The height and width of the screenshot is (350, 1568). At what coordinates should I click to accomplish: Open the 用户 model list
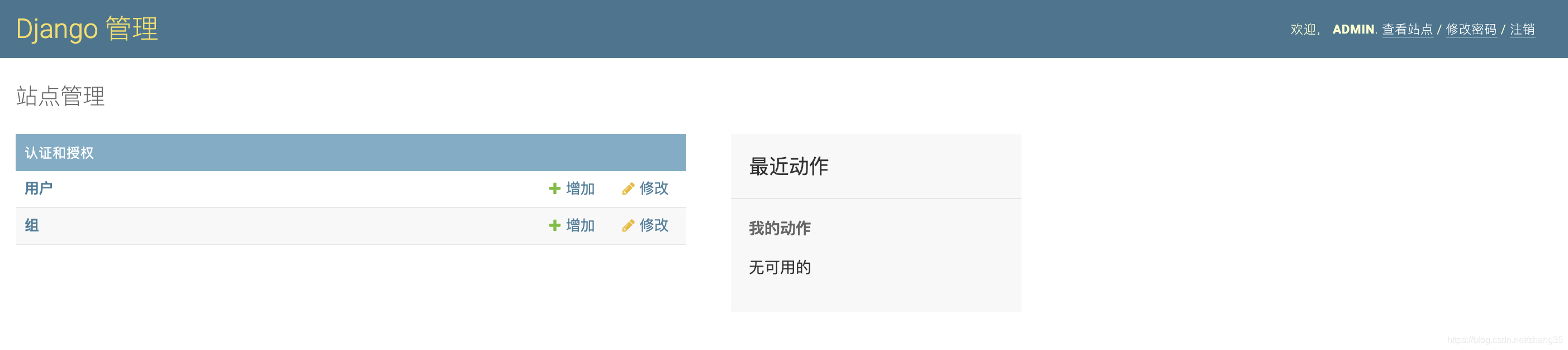pyautogui.click(x=38, y=187)
